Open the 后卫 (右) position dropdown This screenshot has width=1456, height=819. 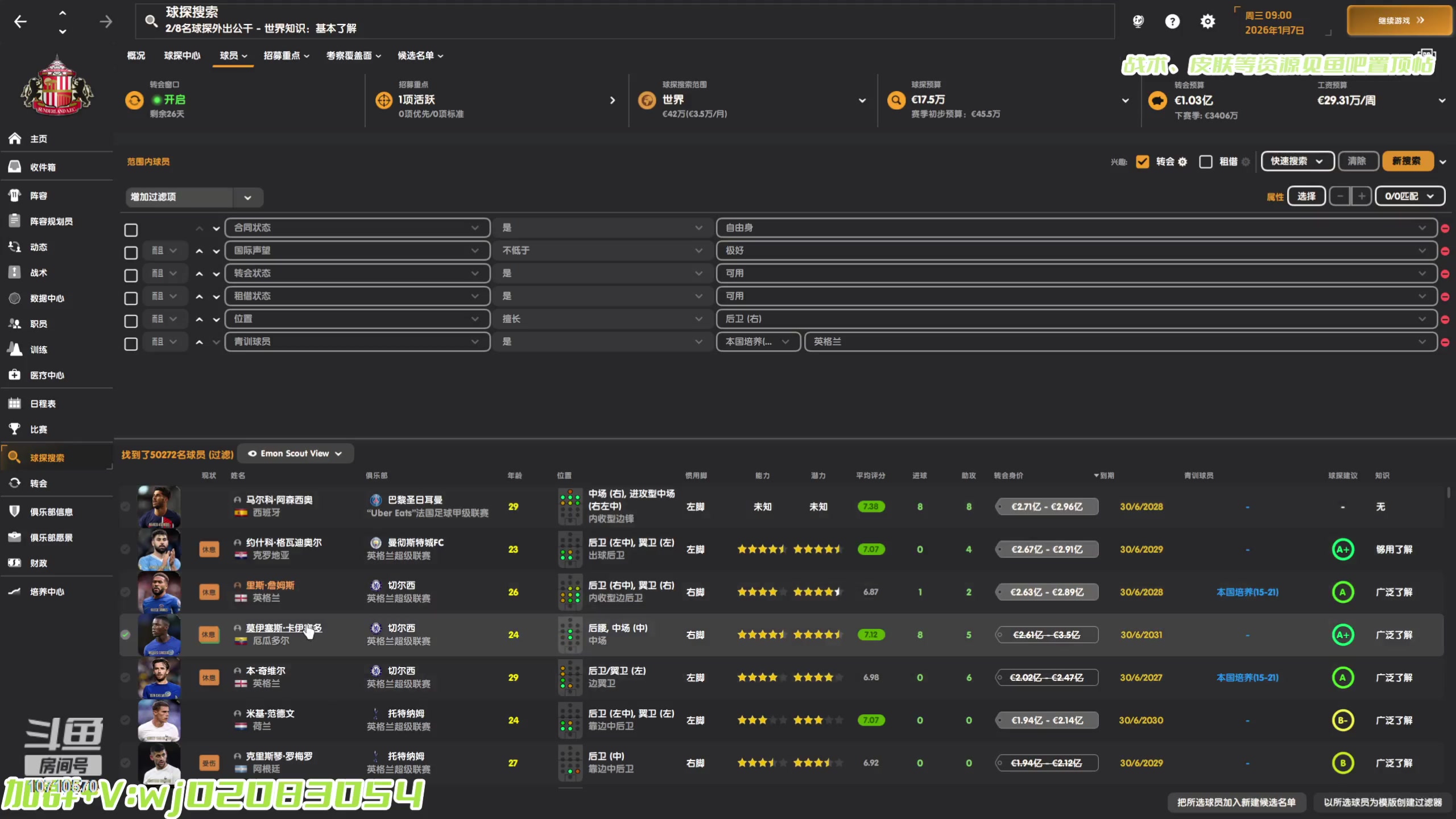pyautogui.click(x=1076, y=318)
